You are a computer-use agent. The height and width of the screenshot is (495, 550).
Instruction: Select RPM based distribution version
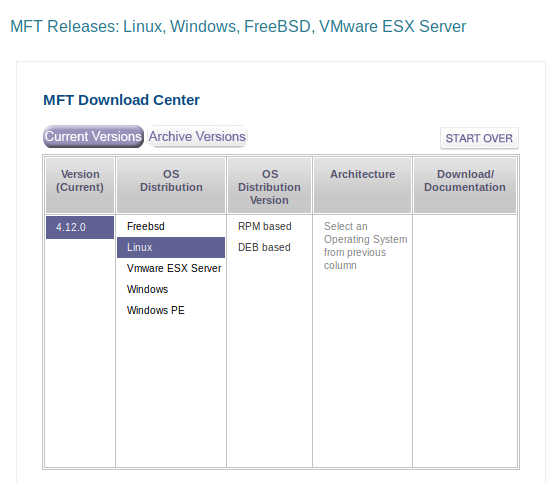pos(264,226)
